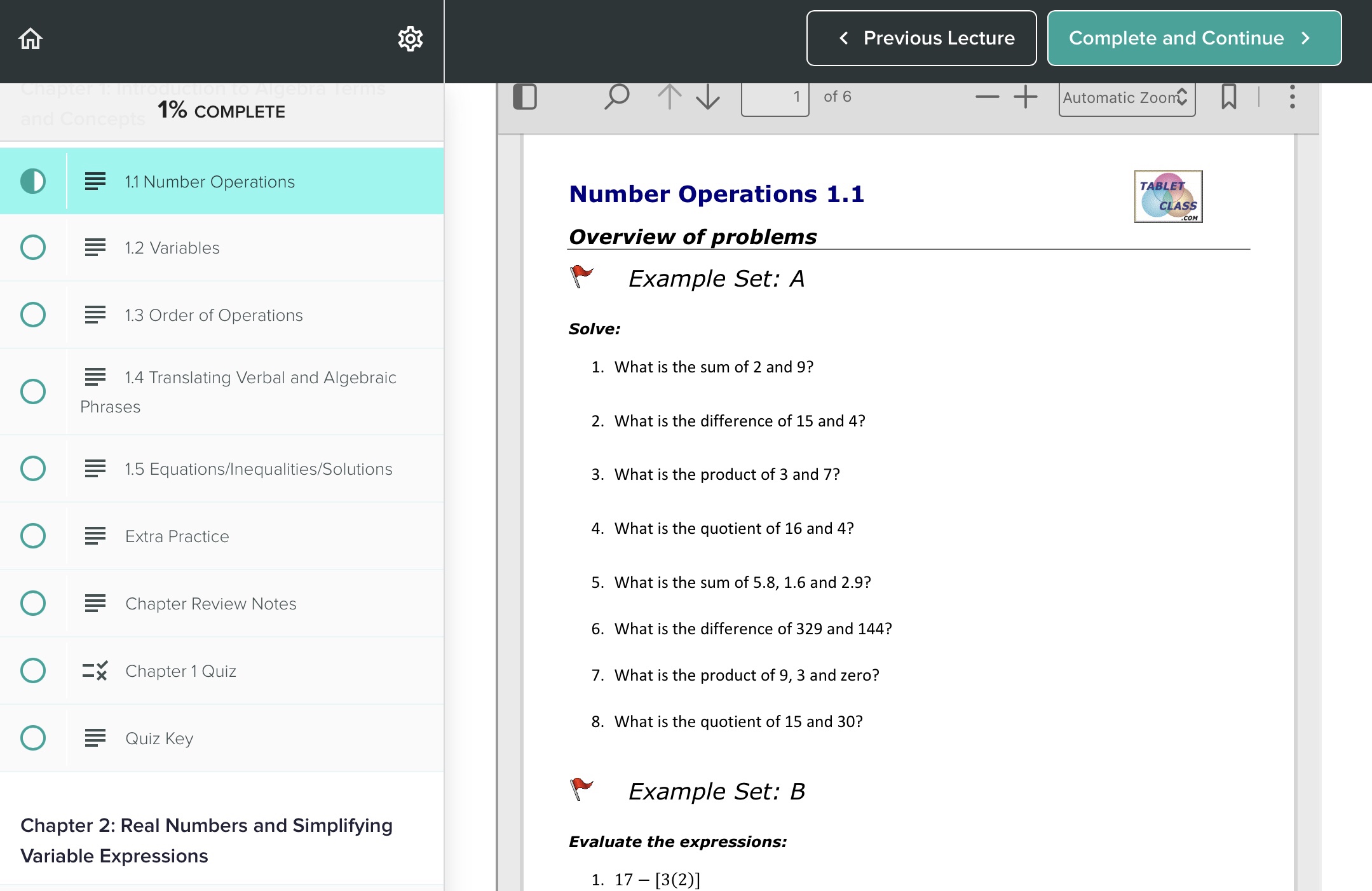Open the Automatic Zoom dropdown
Image resolution: width=1372 pixels, height=891 pixels.
[x=1126, y=97]
